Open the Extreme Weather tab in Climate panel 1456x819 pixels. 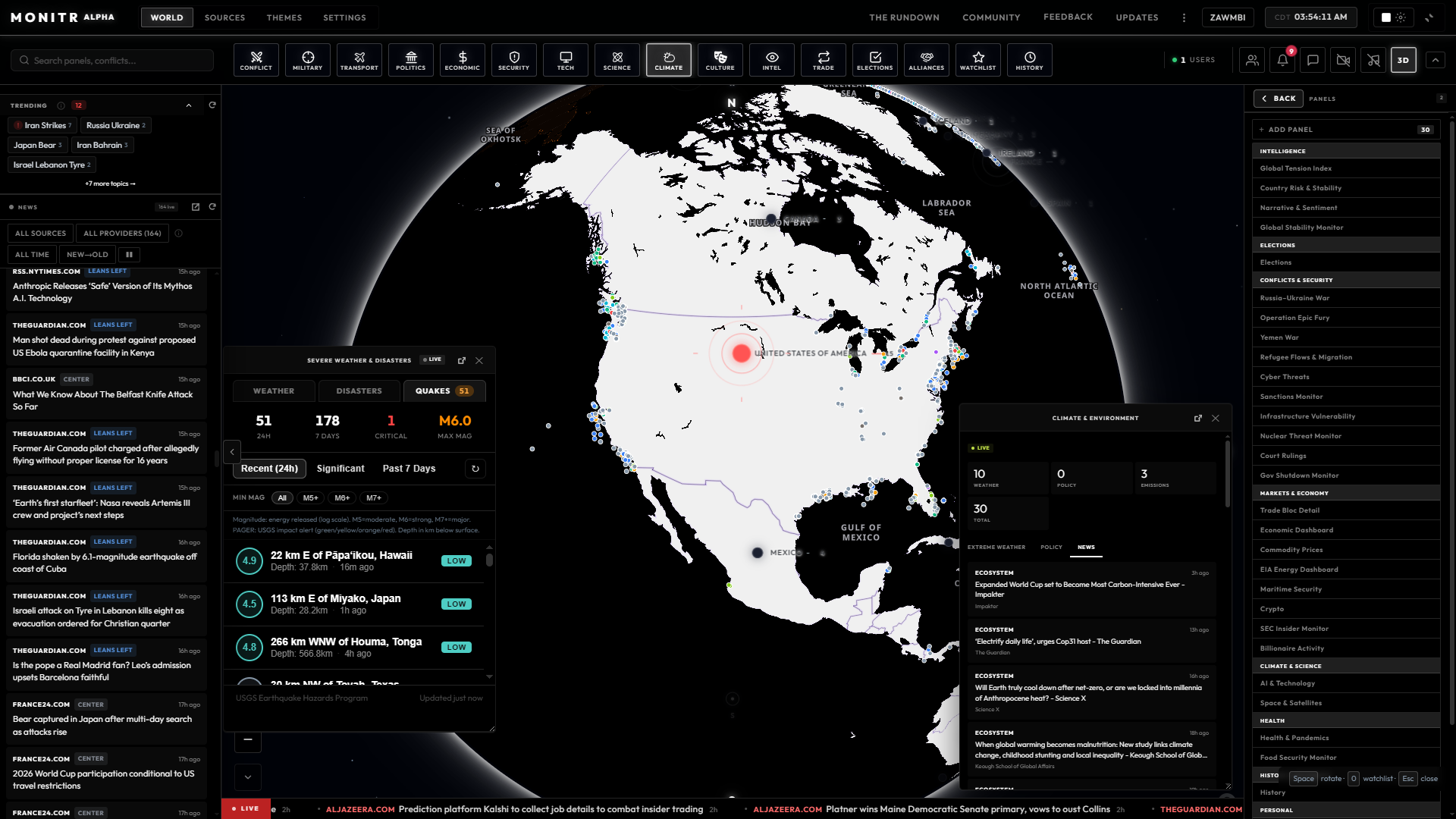[996, 548]
